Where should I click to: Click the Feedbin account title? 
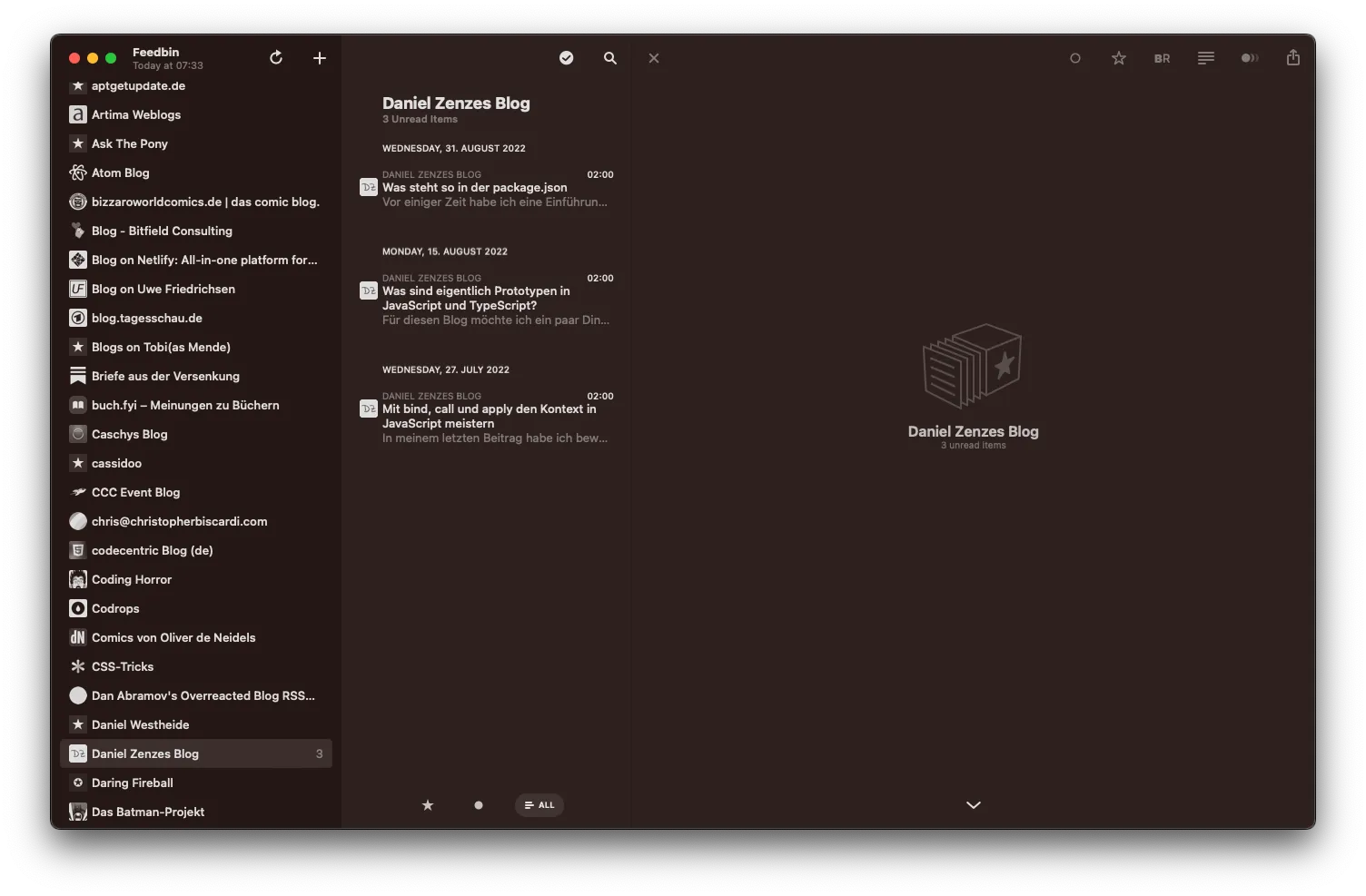point(155,52)
